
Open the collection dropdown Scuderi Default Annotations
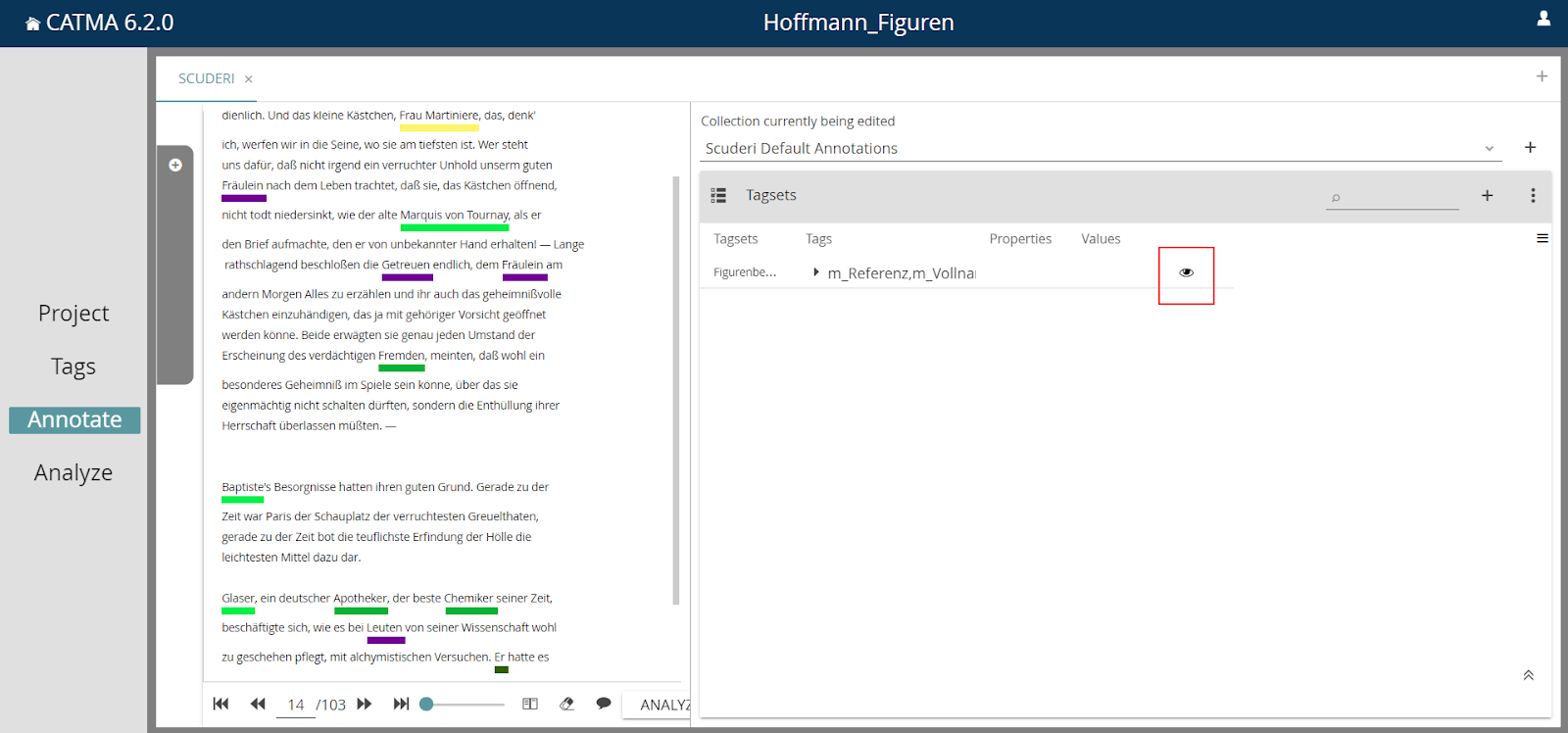pyautogui.click(x=1102, y=148)
